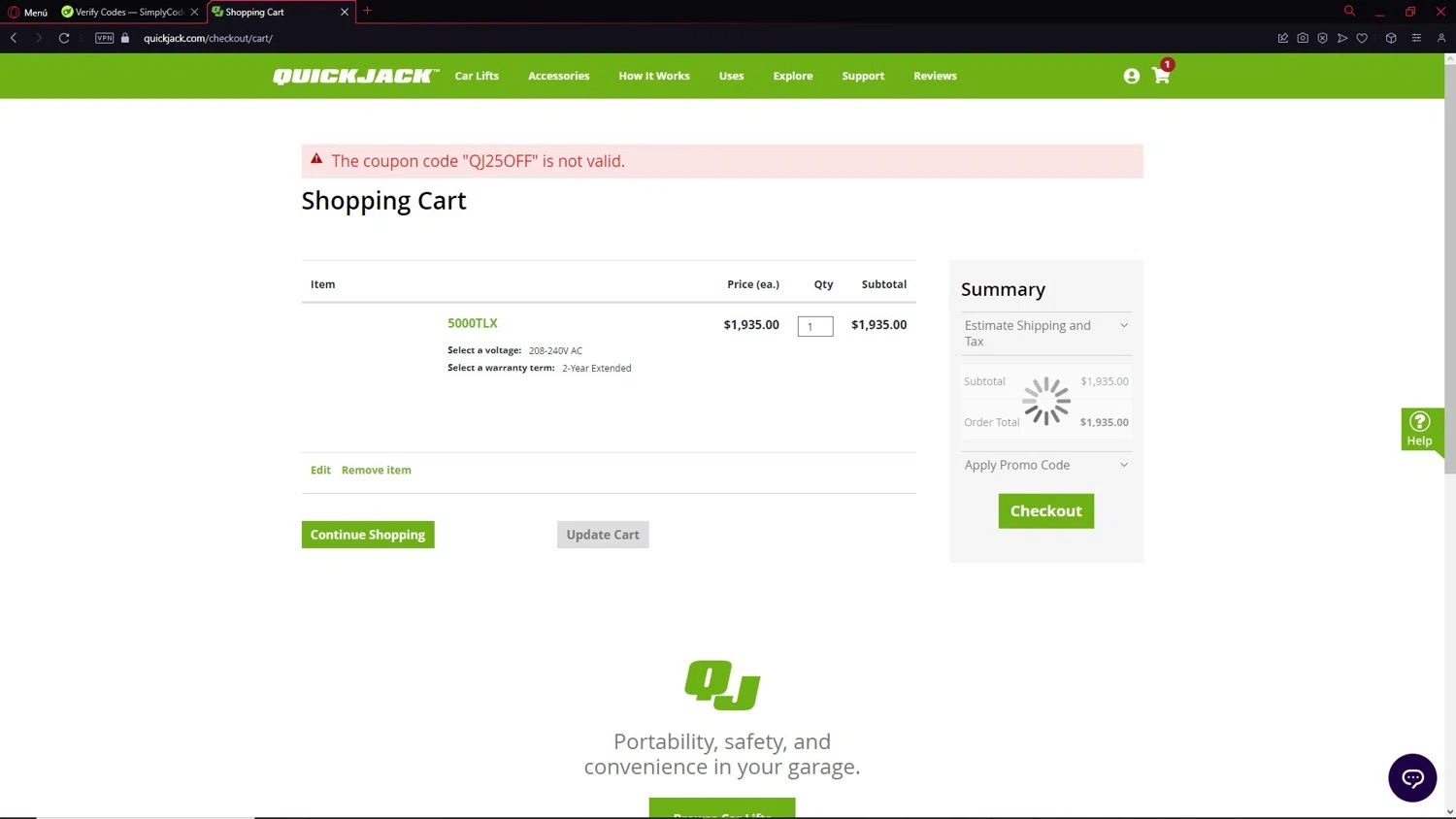The height and width of the screenshot is (819, 1456).
Task: Click the large green QJ logo graphic
Action: click(722, 685)
